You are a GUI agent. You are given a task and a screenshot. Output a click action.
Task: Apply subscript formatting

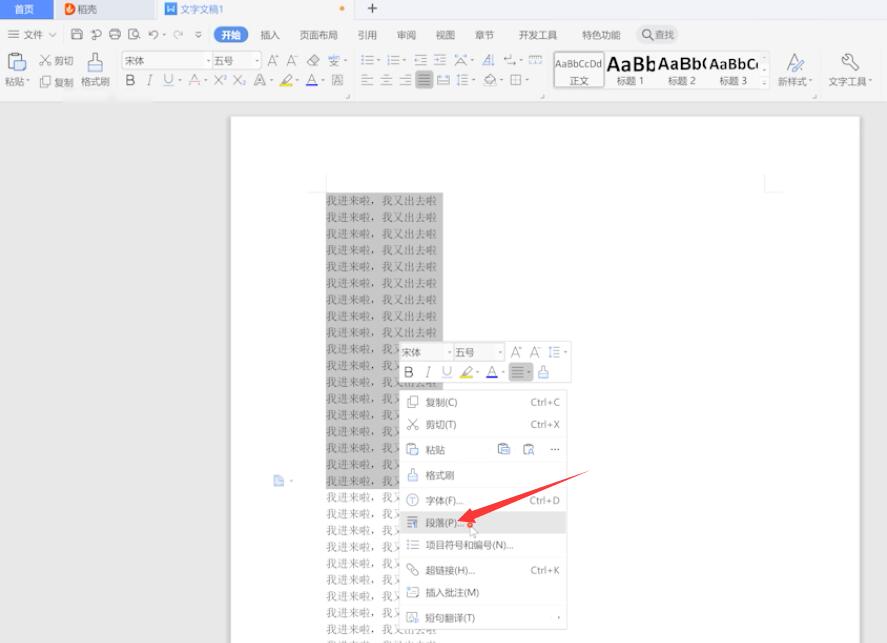point(239,80)
